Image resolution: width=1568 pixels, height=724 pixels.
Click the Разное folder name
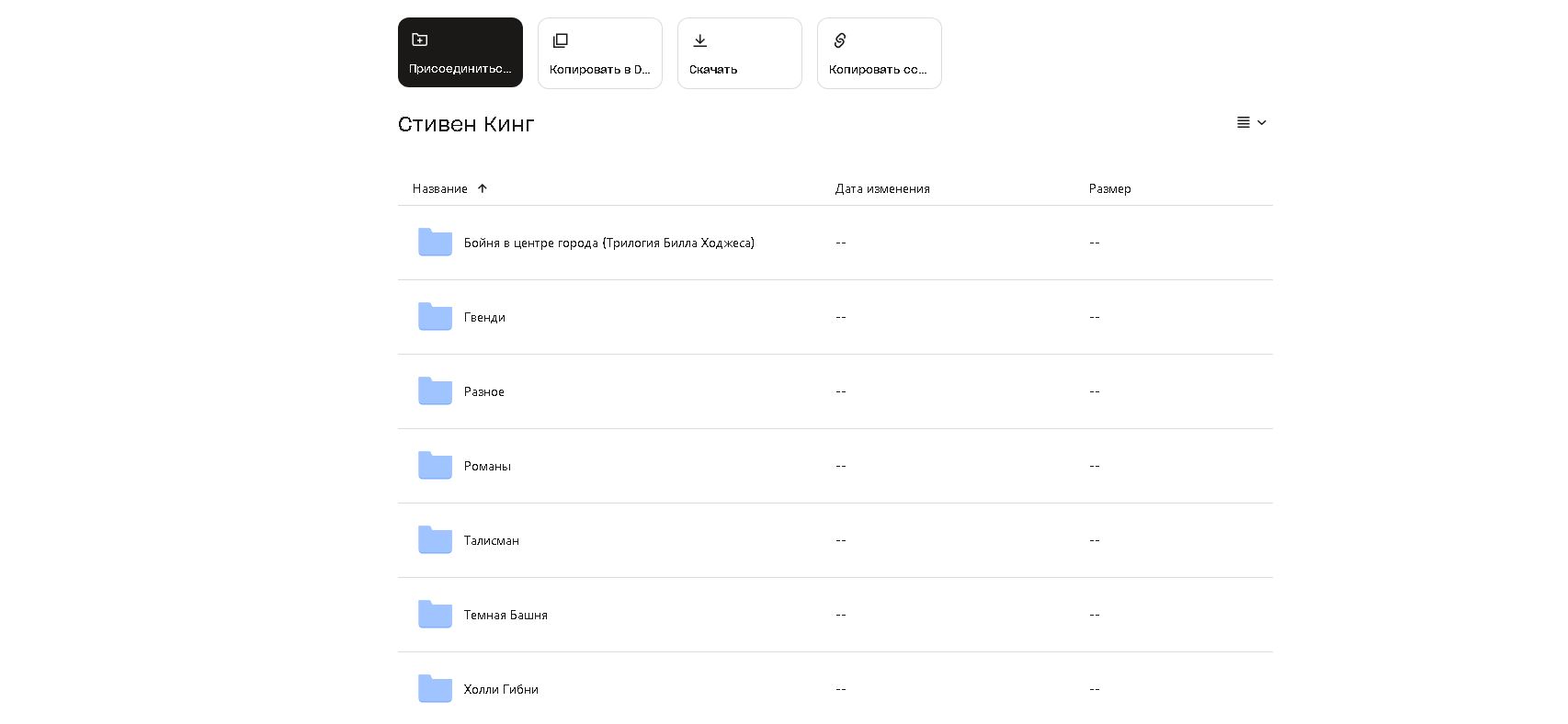tap(483, 391)
